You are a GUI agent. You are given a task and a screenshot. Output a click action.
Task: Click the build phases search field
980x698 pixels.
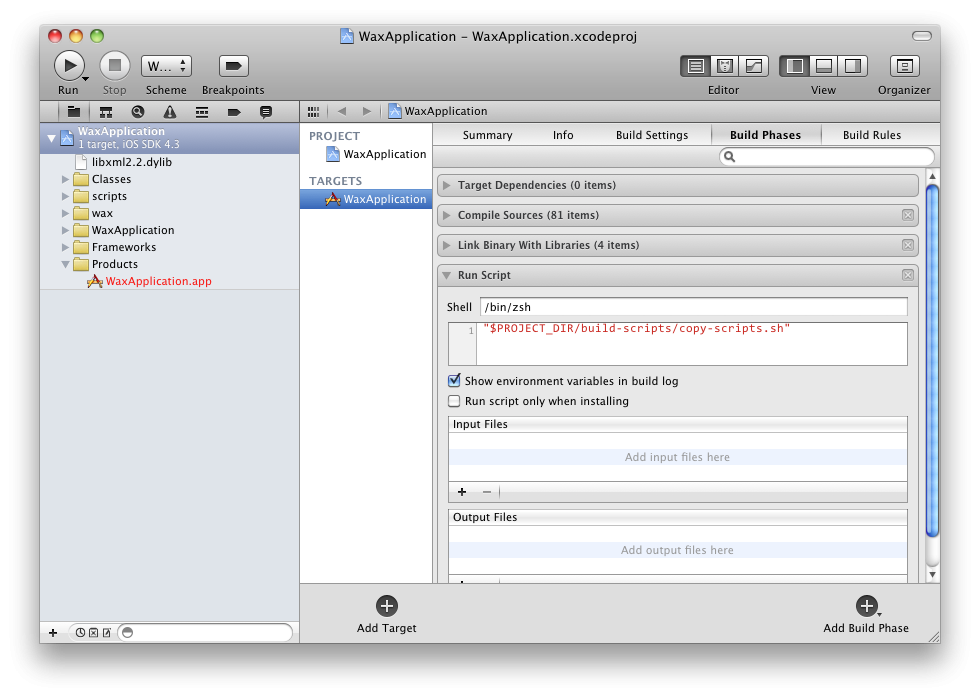click(826, 156)
